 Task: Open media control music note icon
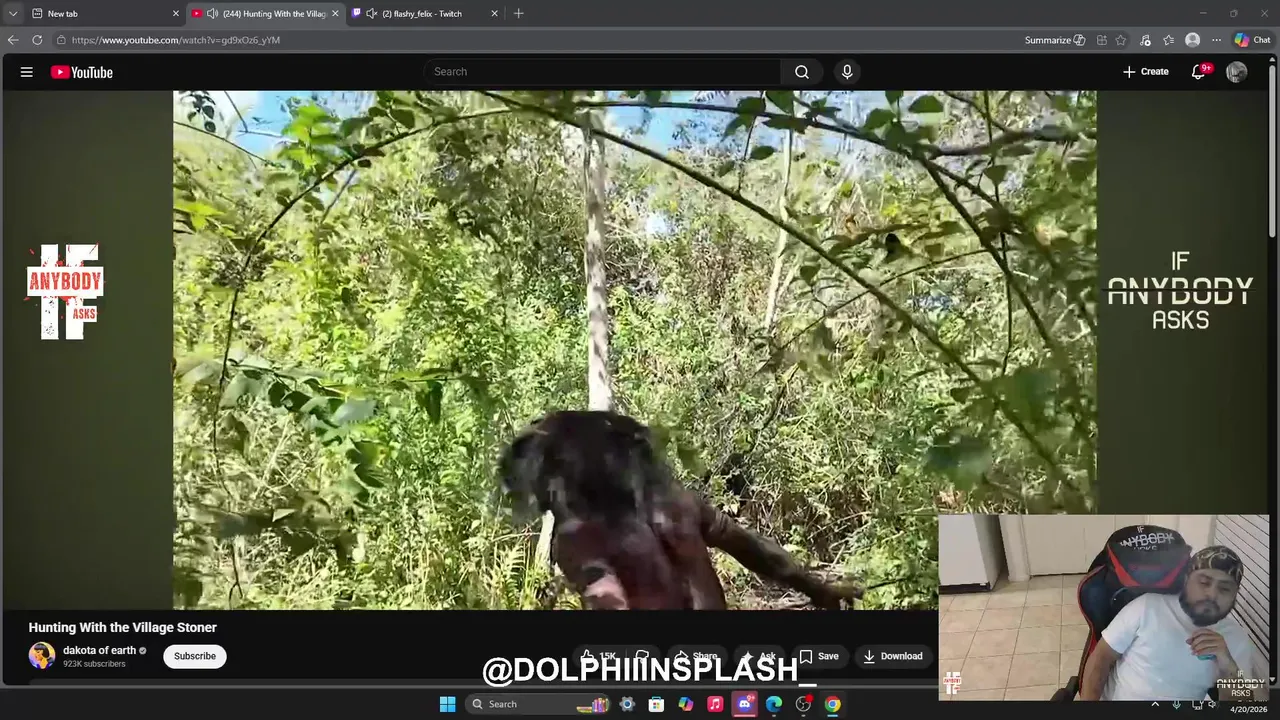[1145, 40]
